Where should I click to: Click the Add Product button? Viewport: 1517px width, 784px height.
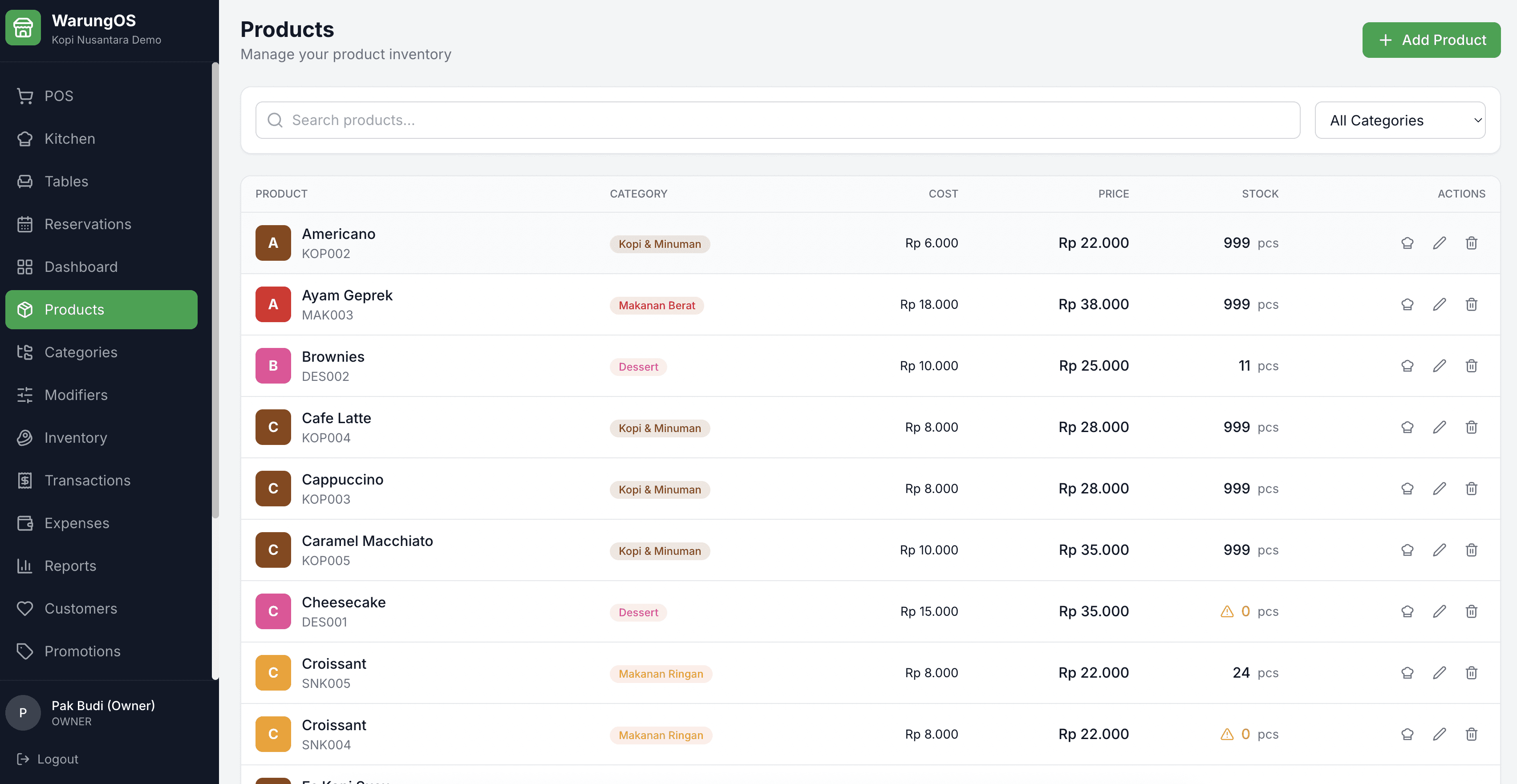coord(1431,40)
